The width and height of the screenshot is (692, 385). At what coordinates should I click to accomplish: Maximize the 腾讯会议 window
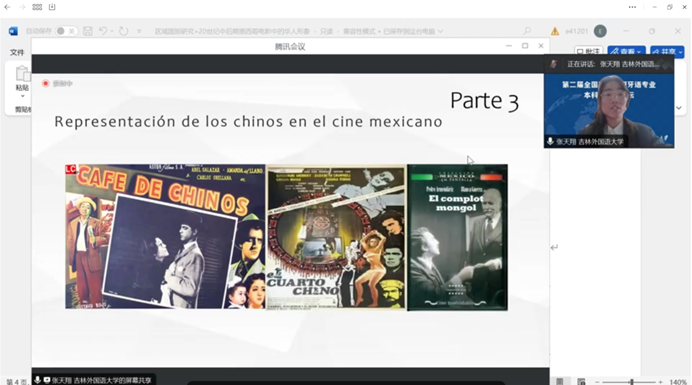pyautogui.click(x=525, y=46)
